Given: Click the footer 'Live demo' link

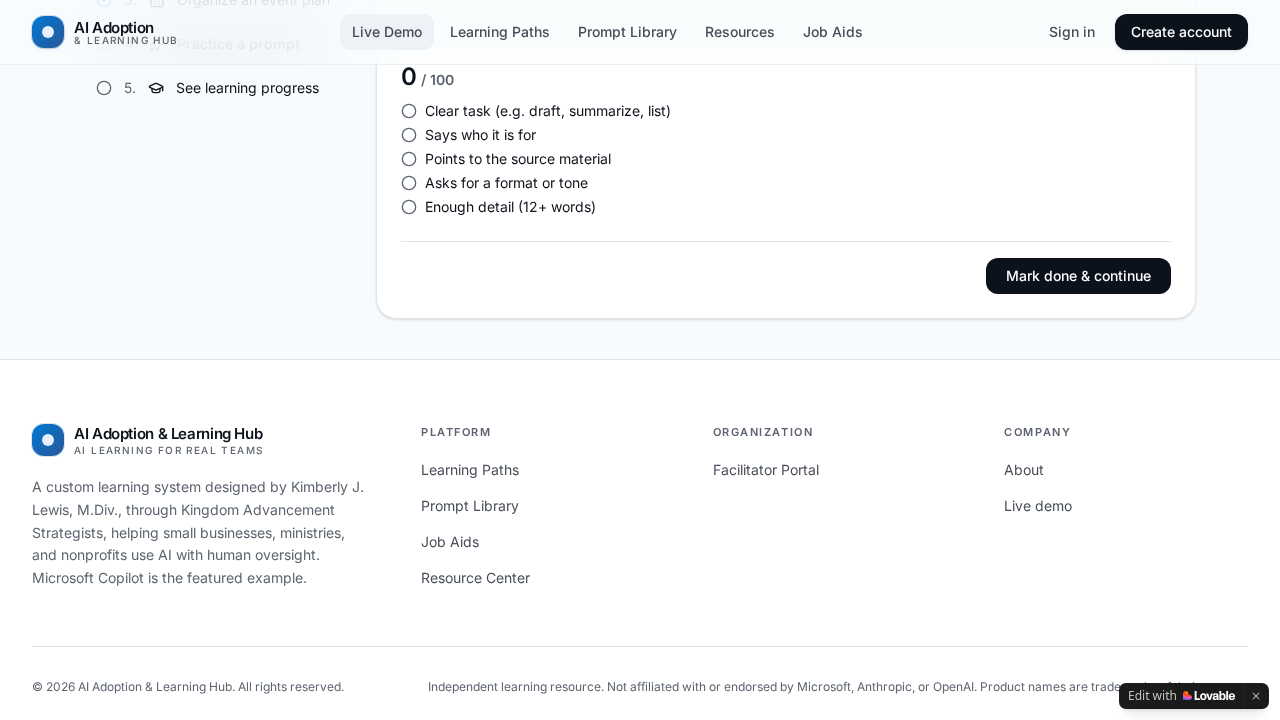Looking at the screenshot, I should click(x=1038, y=506).
